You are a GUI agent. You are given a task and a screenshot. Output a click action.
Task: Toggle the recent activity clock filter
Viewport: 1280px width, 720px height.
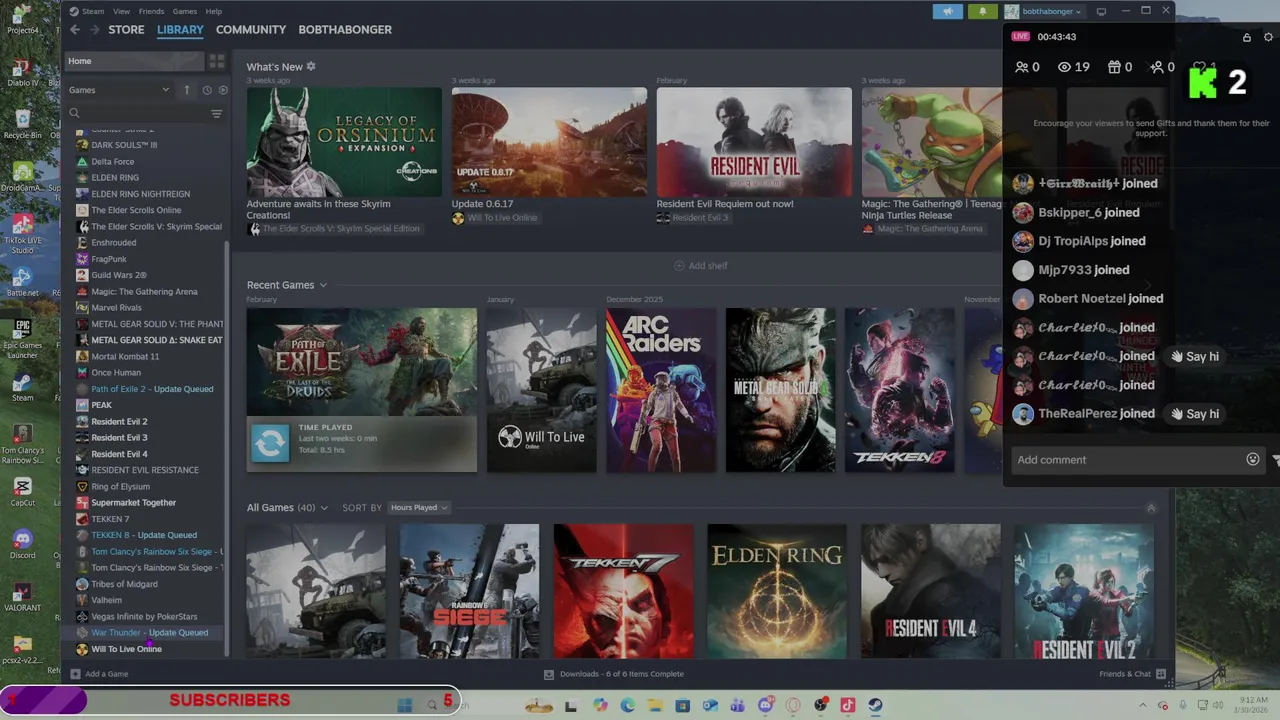tap(207, 90)
